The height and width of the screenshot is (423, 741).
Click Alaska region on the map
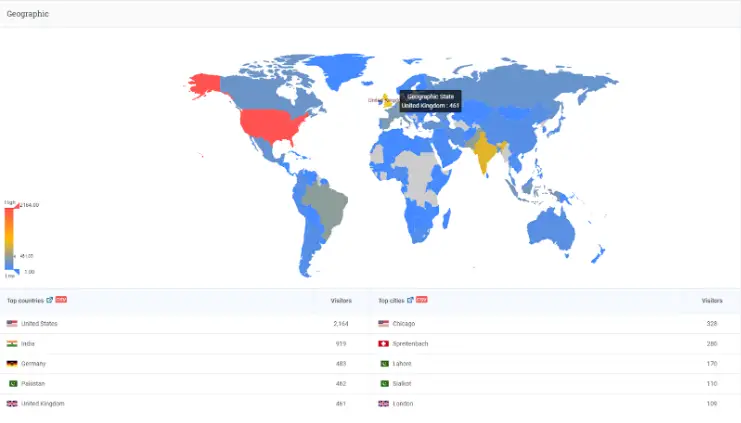(205, 85)
